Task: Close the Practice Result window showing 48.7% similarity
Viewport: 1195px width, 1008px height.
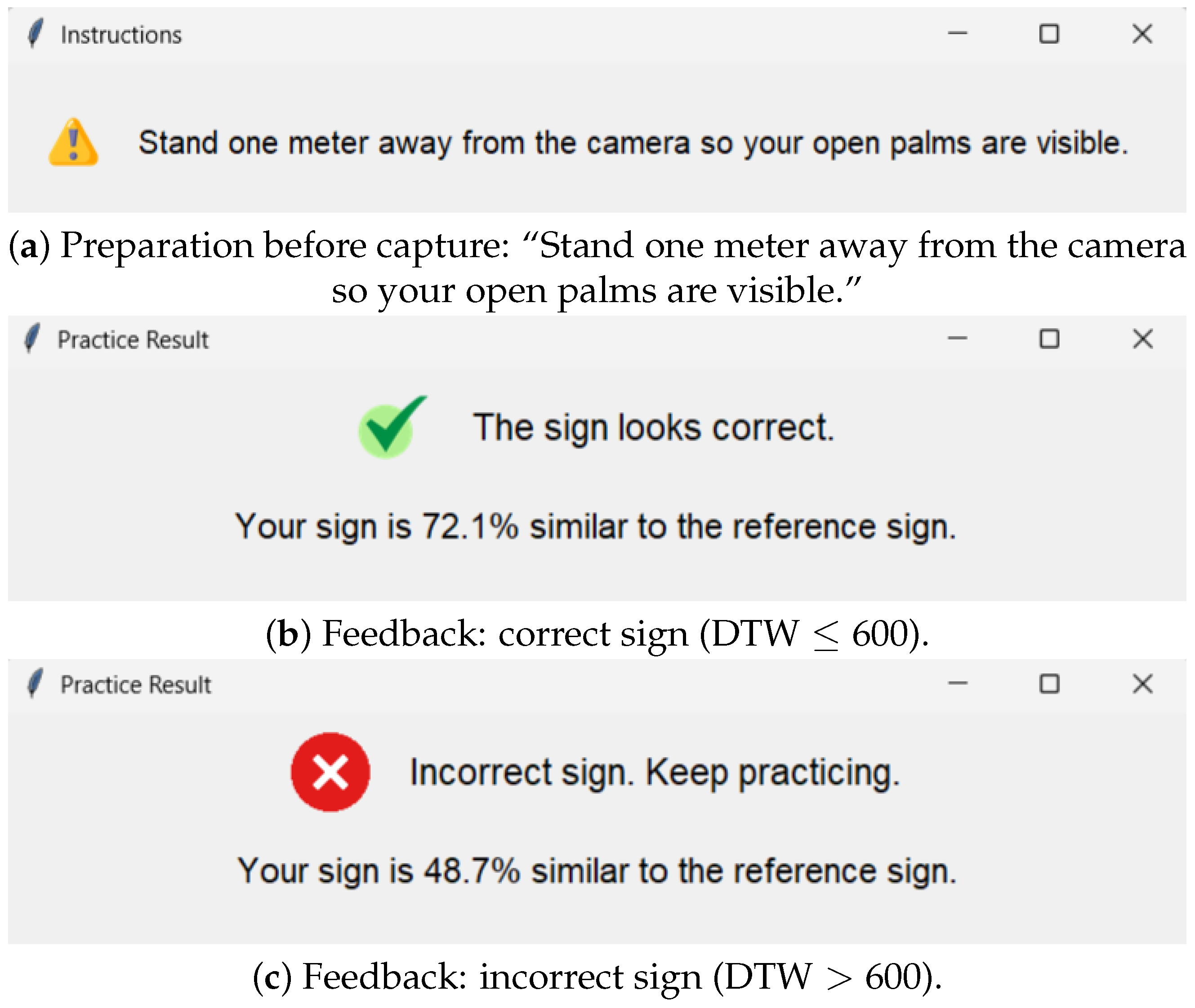Action: pos(1142,683)
